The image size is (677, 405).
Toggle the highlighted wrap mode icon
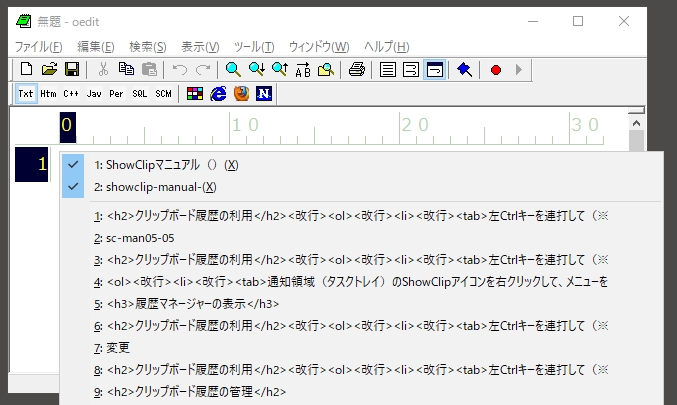(434, 70)
